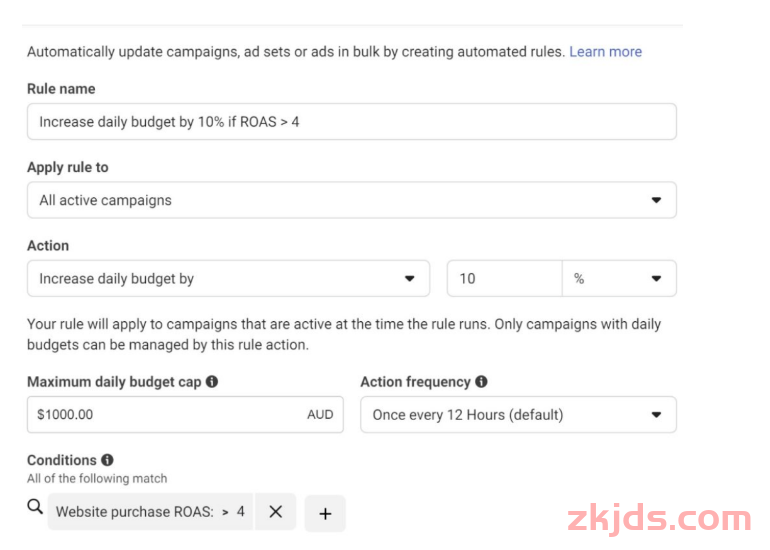This screenshot has width=770, height=550.
Task: Show the Action frequency info tooltip icon
Action: [482, 382]
